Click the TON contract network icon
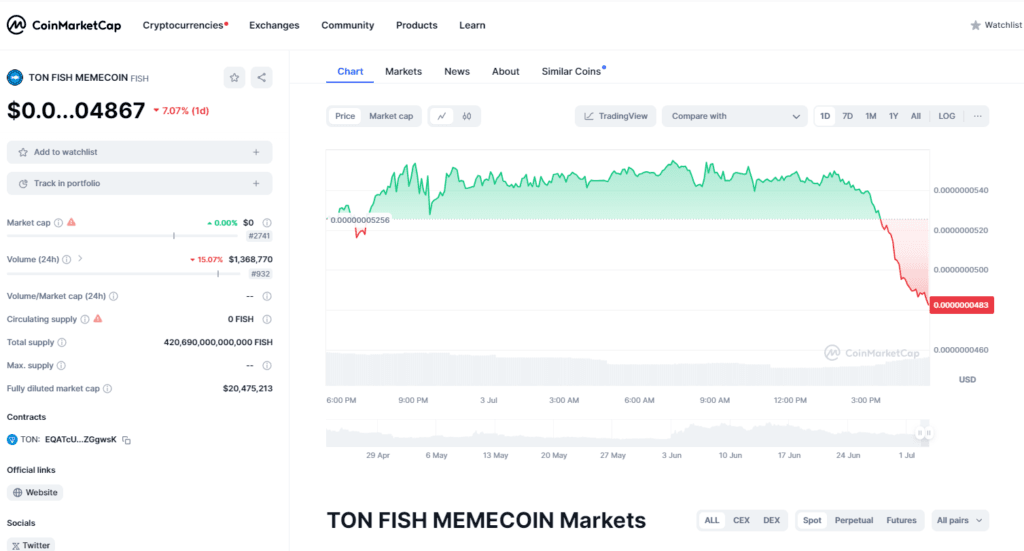The height and width of the screenshot is (551, 1024). tap(12, 440)
